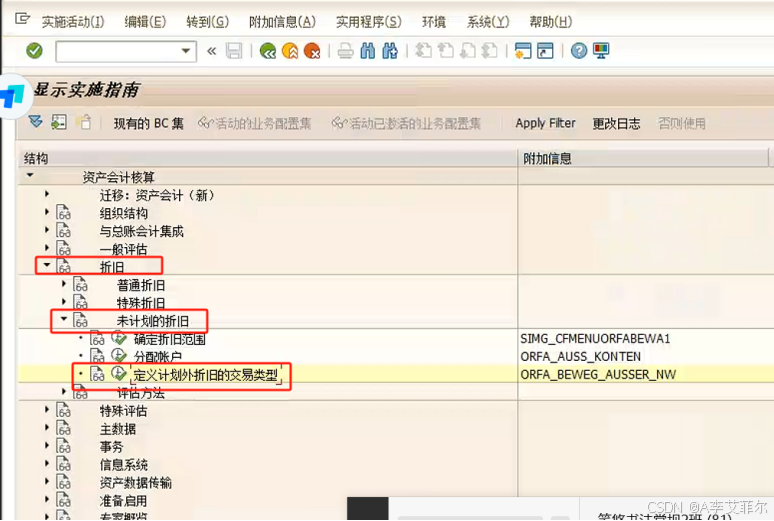Collapse the 未计划的折旧 node arrow
The width and height of the screenshot is (774, 521).
64,319
